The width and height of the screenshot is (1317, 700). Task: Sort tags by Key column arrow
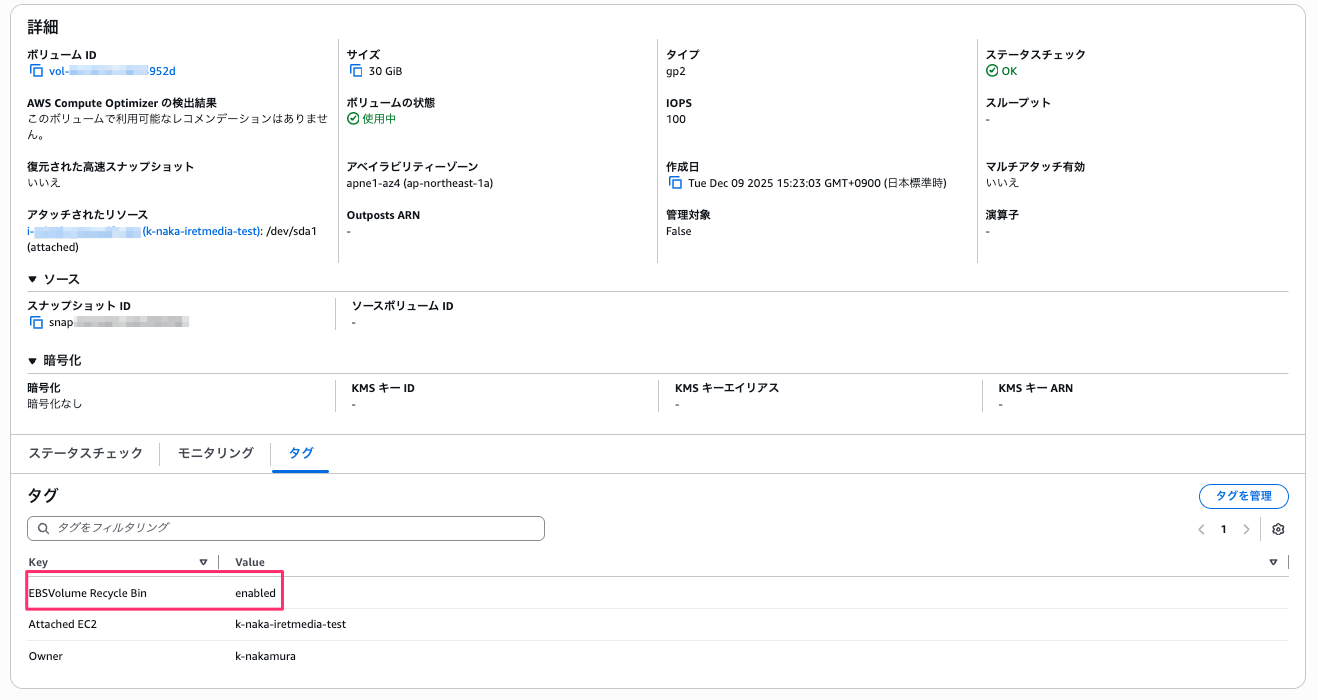[x=204, y=562]
